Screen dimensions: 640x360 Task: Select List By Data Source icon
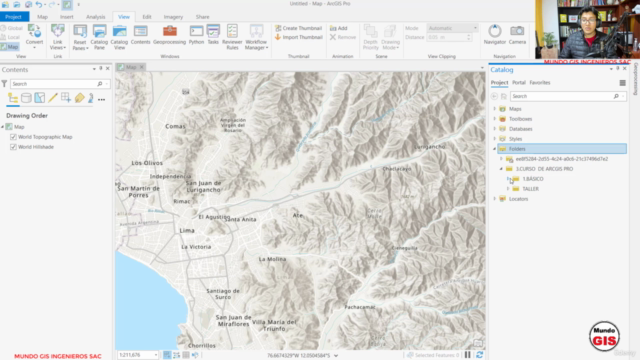[x=26, y=98]
